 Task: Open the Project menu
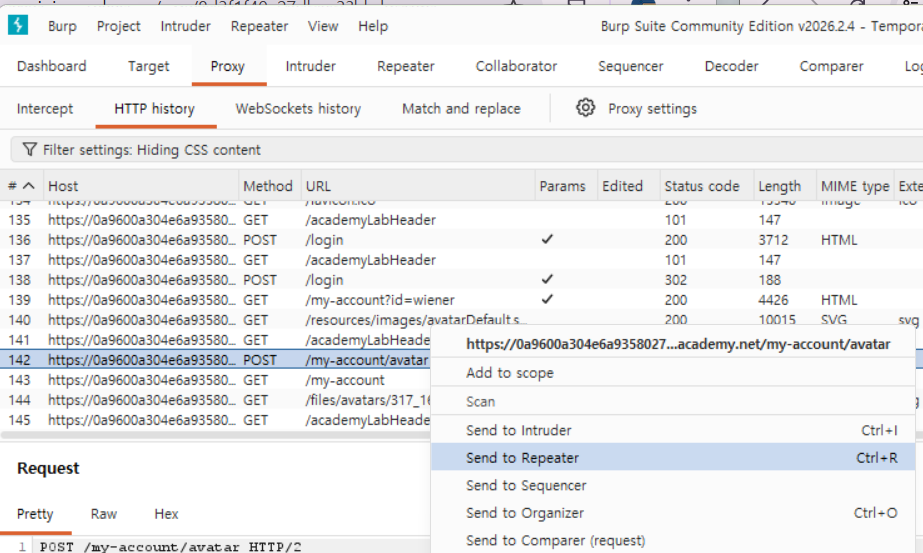click(118, 27)
